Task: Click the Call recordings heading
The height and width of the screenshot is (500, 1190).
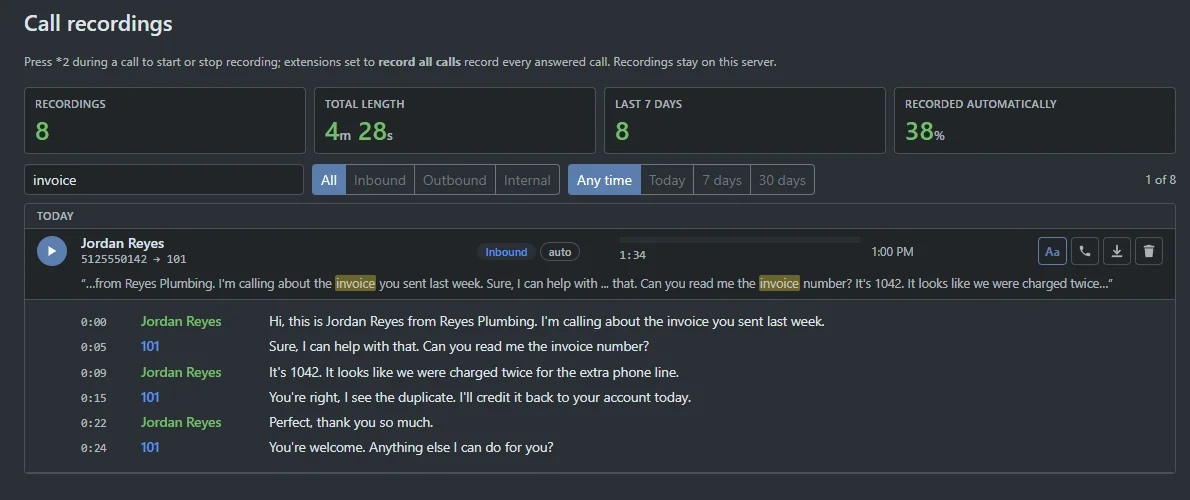Action: [99, 24]
